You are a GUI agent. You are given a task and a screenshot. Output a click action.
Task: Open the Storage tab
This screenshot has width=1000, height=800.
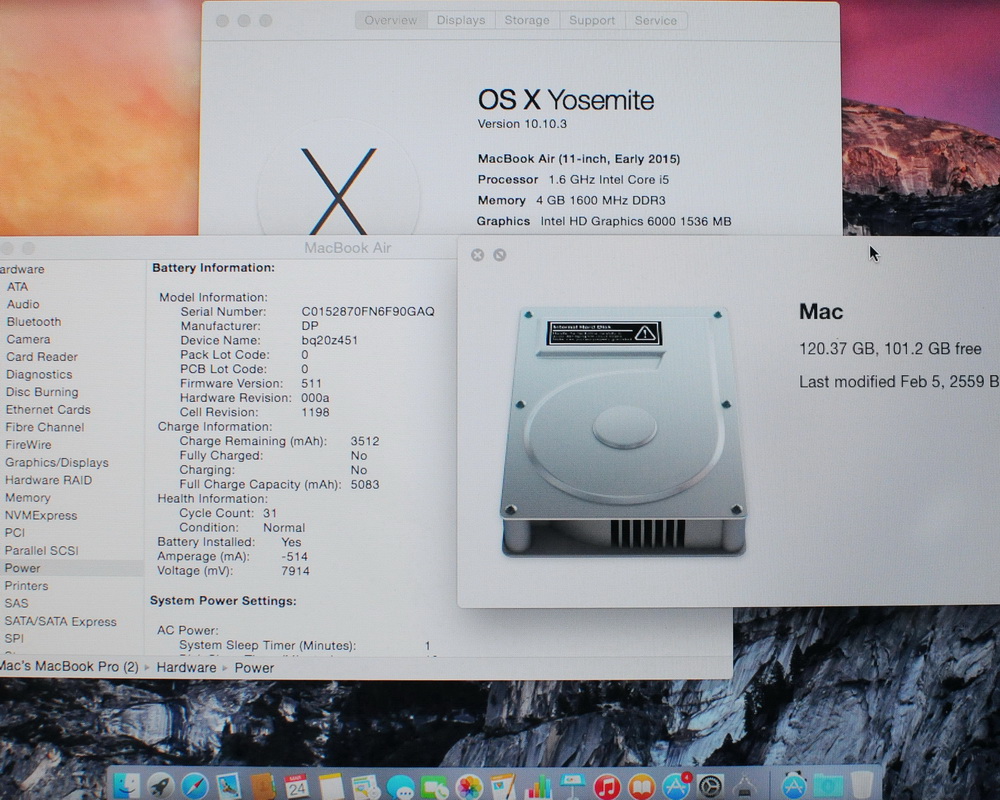pos(527,20)
